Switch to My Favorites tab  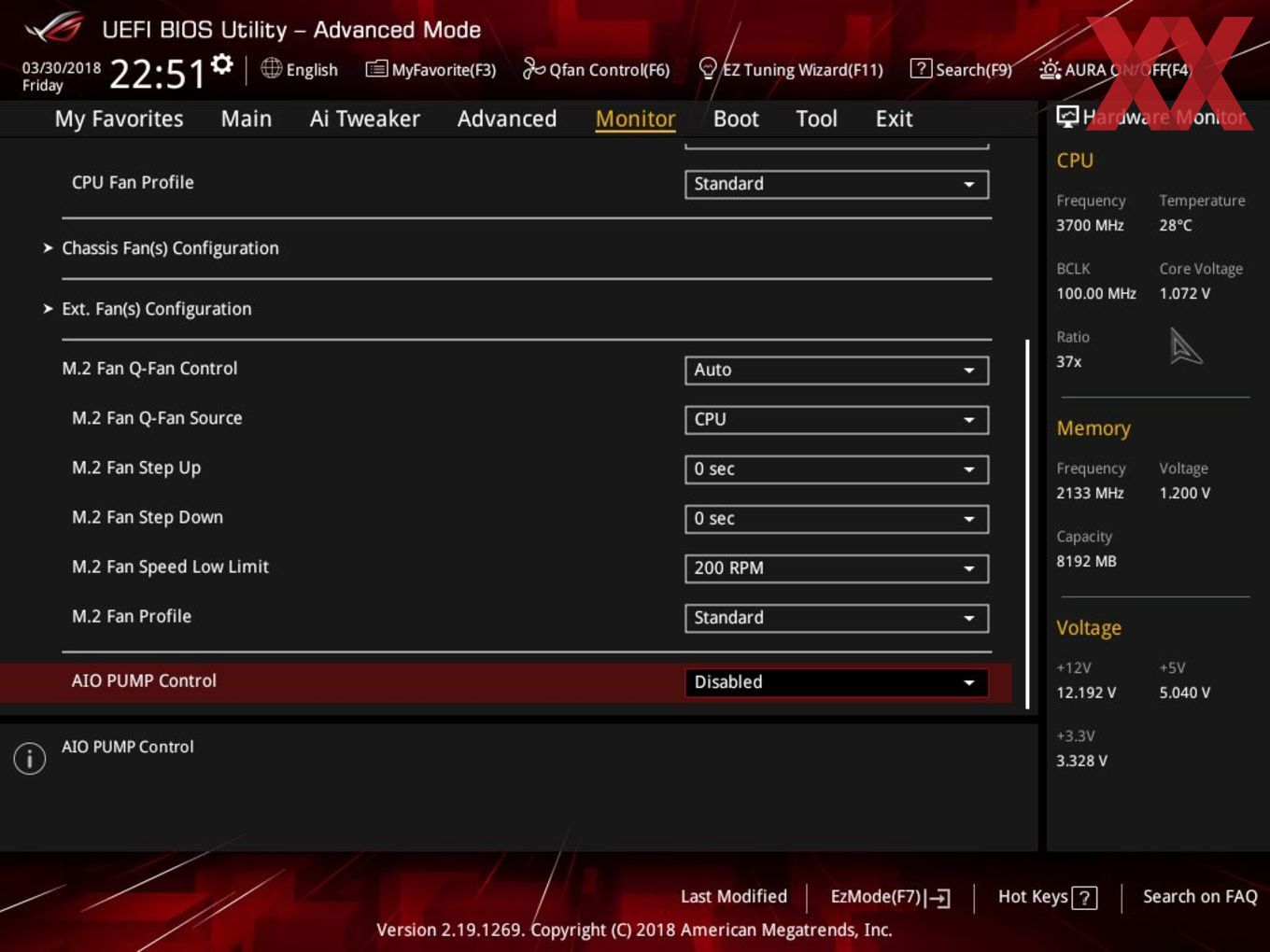point(119,119)
